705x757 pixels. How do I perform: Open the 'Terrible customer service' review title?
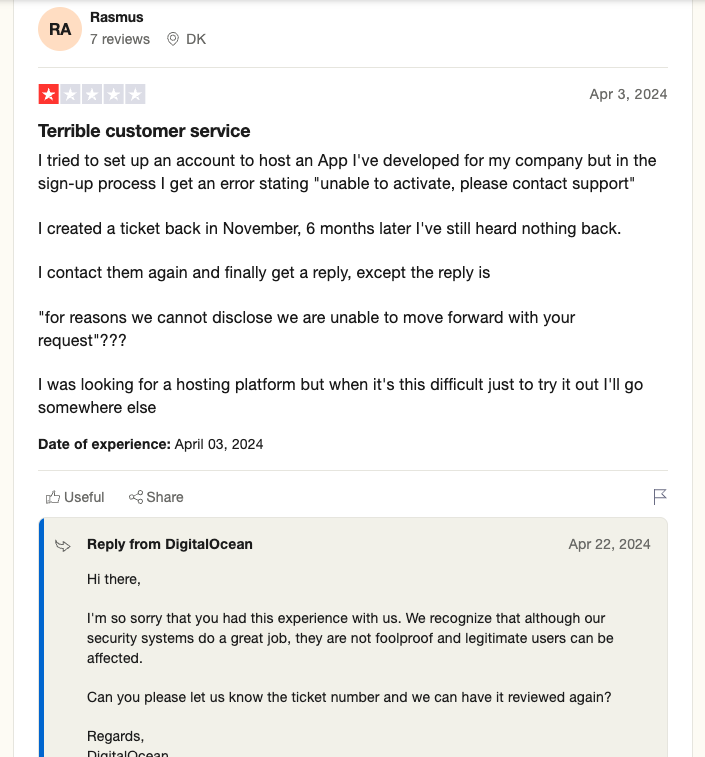144,131
